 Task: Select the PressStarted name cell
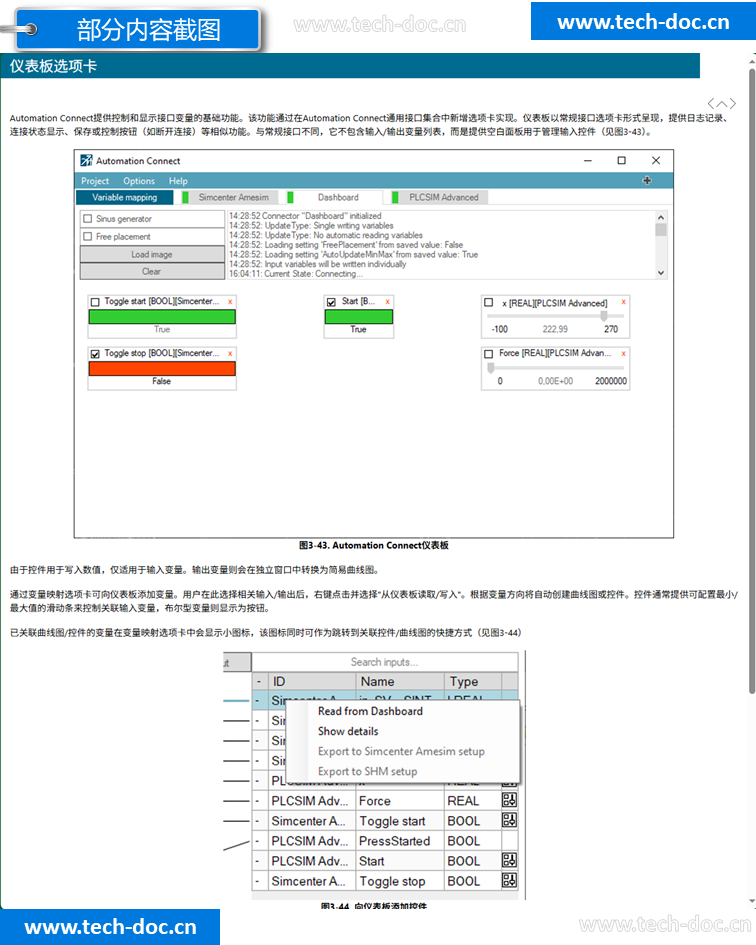pos(400,841)
